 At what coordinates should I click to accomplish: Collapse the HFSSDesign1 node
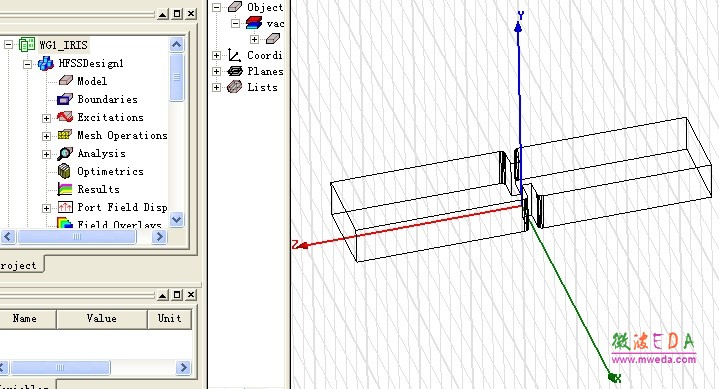(28, 64)
